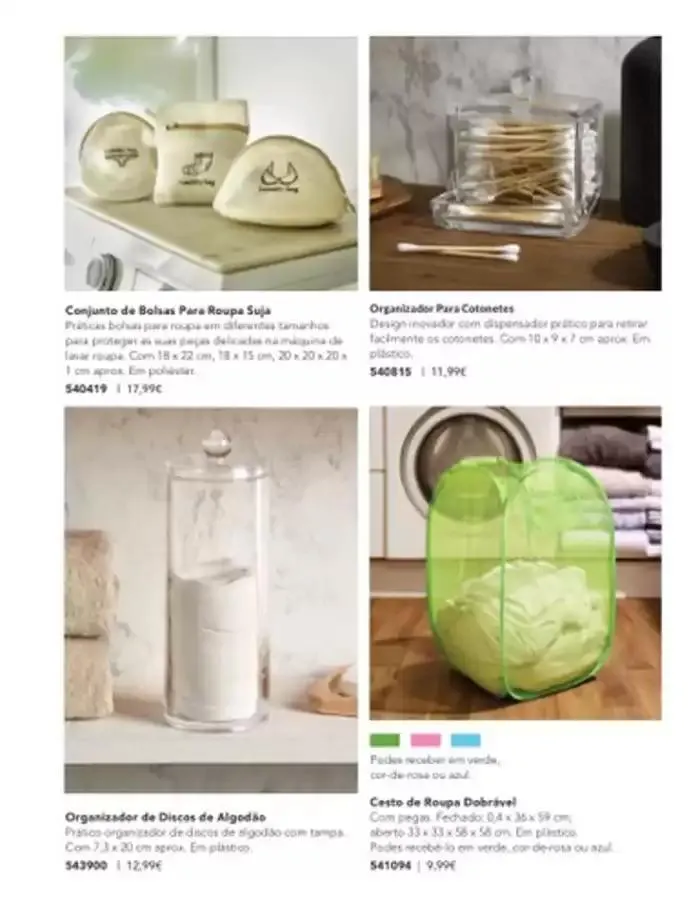700x909 pixels.
Task: Select the cotton disc organizer photo
Action: click(x=211, y=600)
